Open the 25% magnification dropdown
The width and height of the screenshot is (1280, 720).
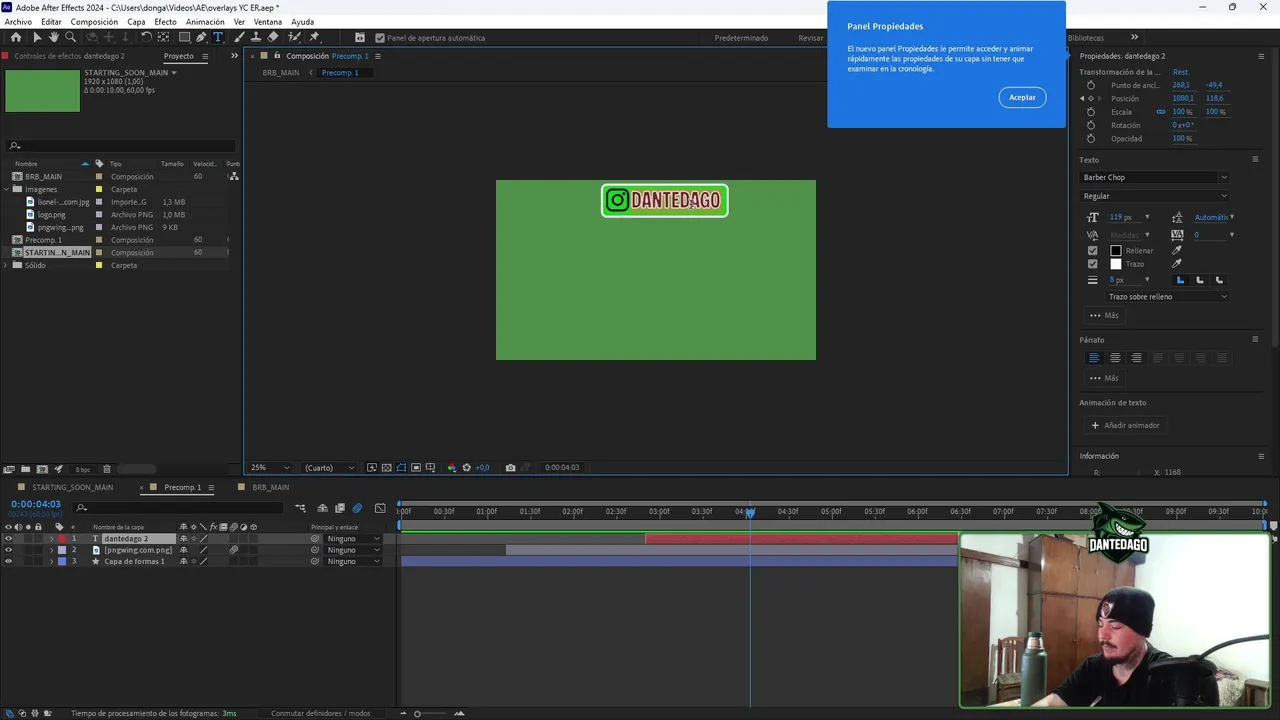coord(270,467)
